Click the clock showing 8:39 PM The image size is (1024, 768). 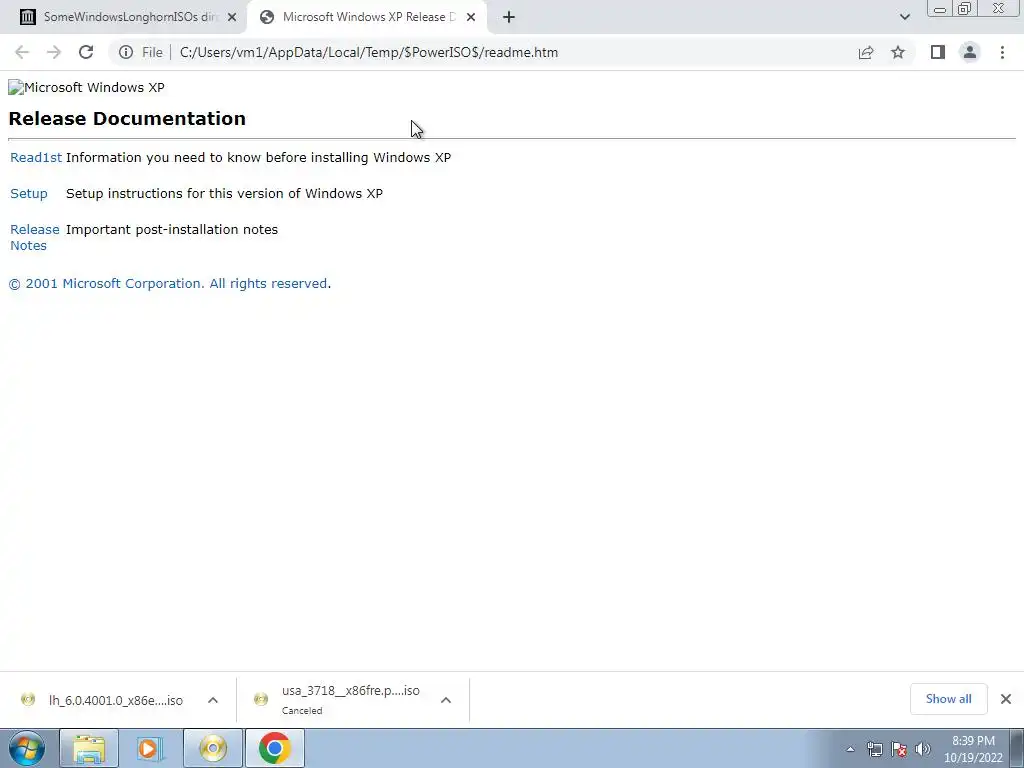pos(973,749)
